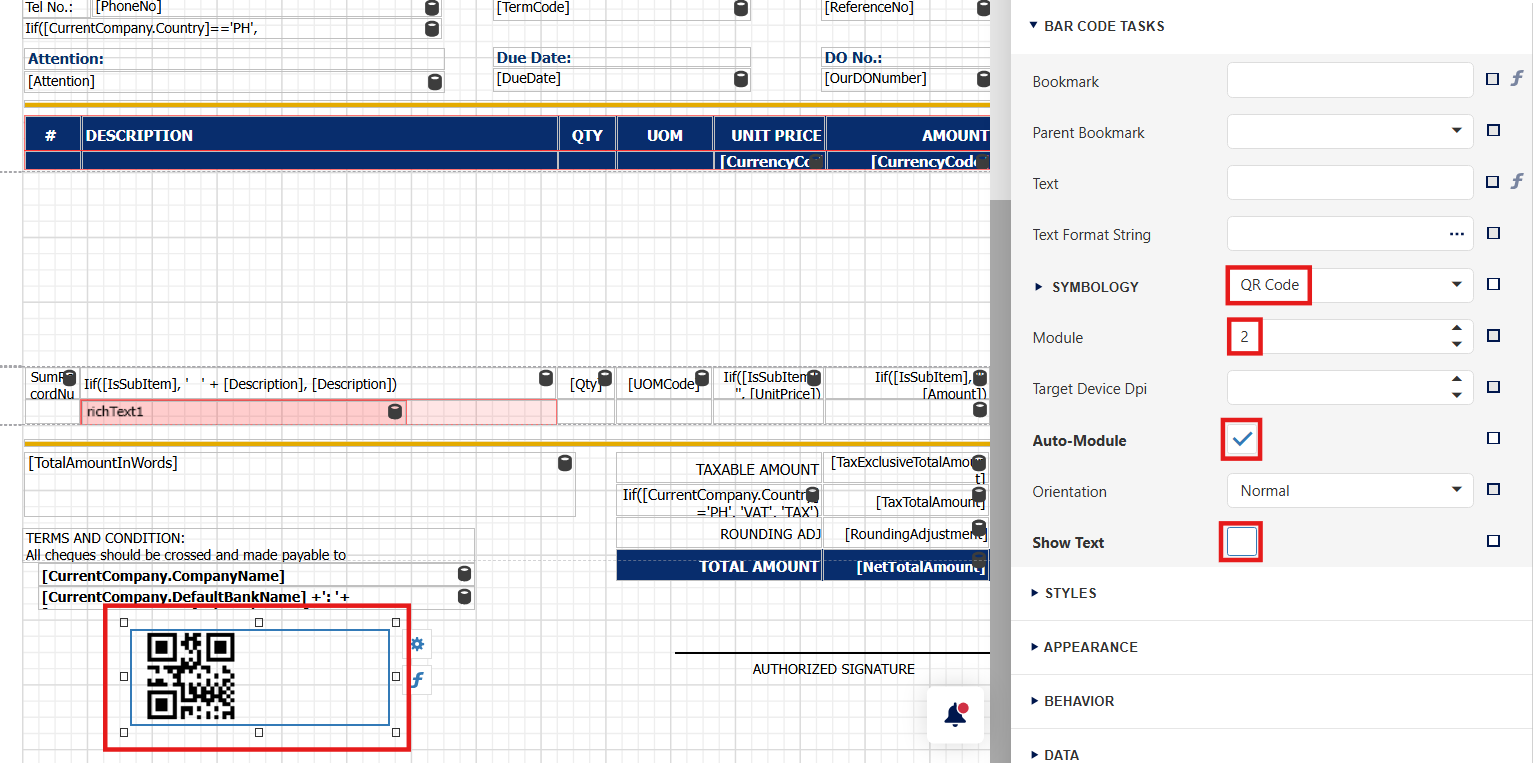Click the database icon on the [Attention] field
Image resolution: width=1533 pixels, height=763 pixels.
pos(435,82)
